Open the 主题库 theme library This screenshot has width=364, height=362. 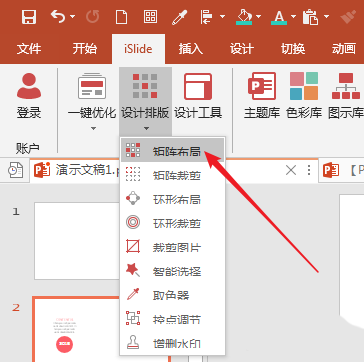(x=262, y=97)
